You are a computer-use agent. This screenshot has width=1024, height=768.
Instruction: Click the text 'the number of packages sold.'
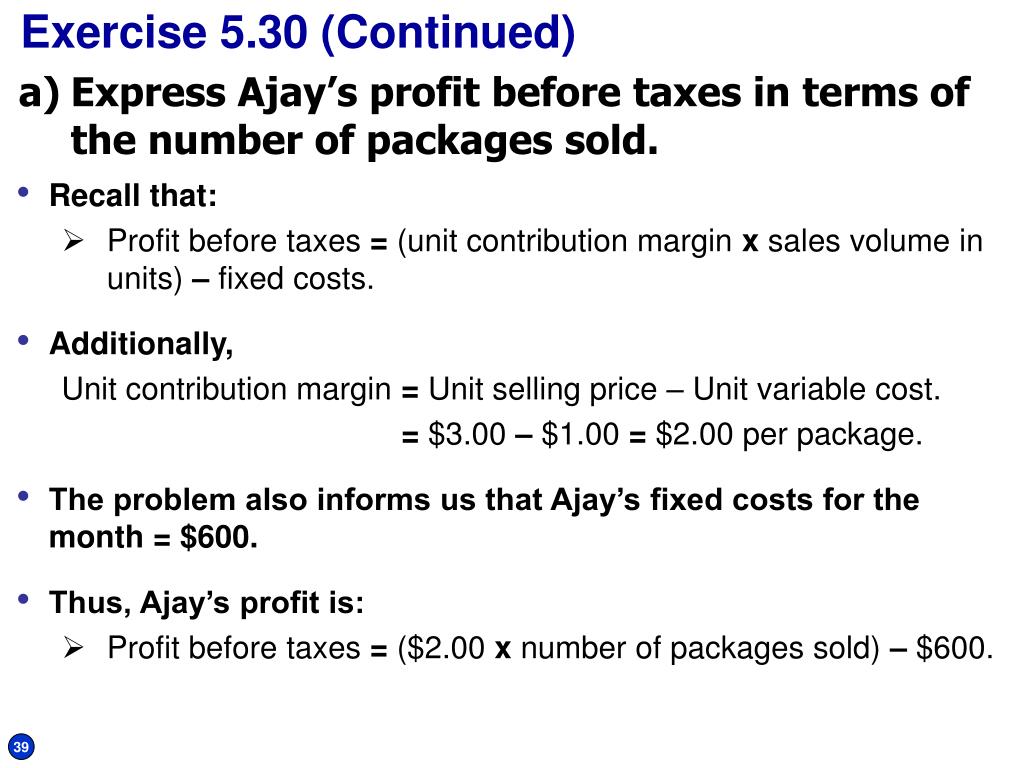364,141
